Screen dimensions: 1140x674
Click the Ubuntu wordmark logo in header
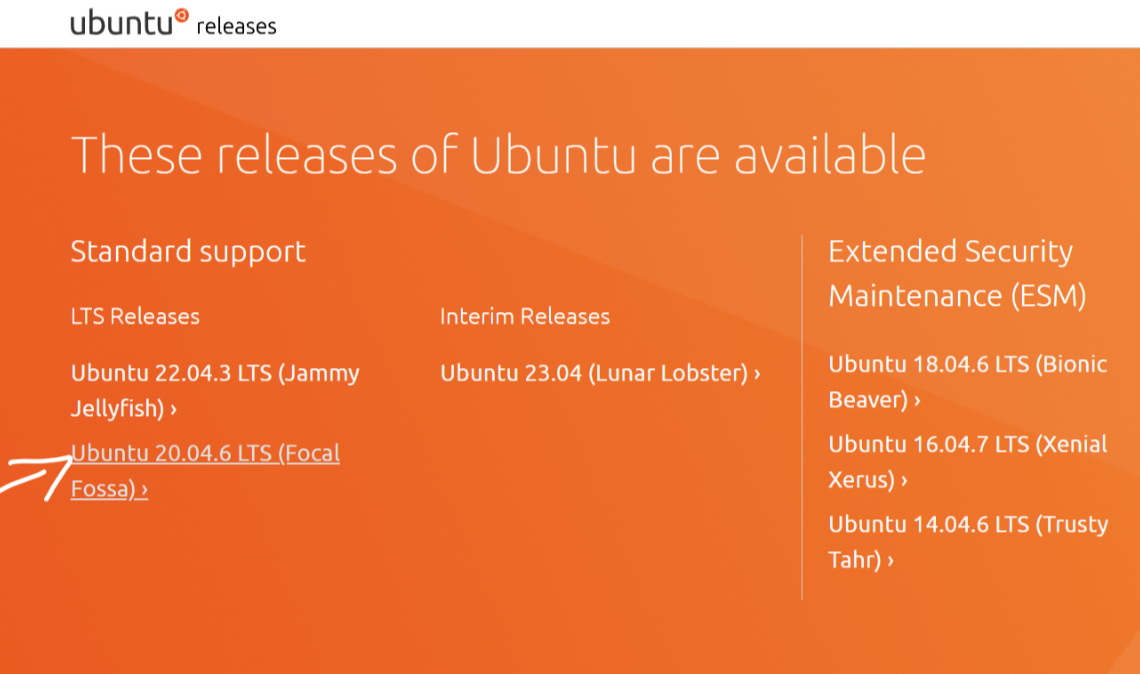pyautogui.click(x=121, y=23)
